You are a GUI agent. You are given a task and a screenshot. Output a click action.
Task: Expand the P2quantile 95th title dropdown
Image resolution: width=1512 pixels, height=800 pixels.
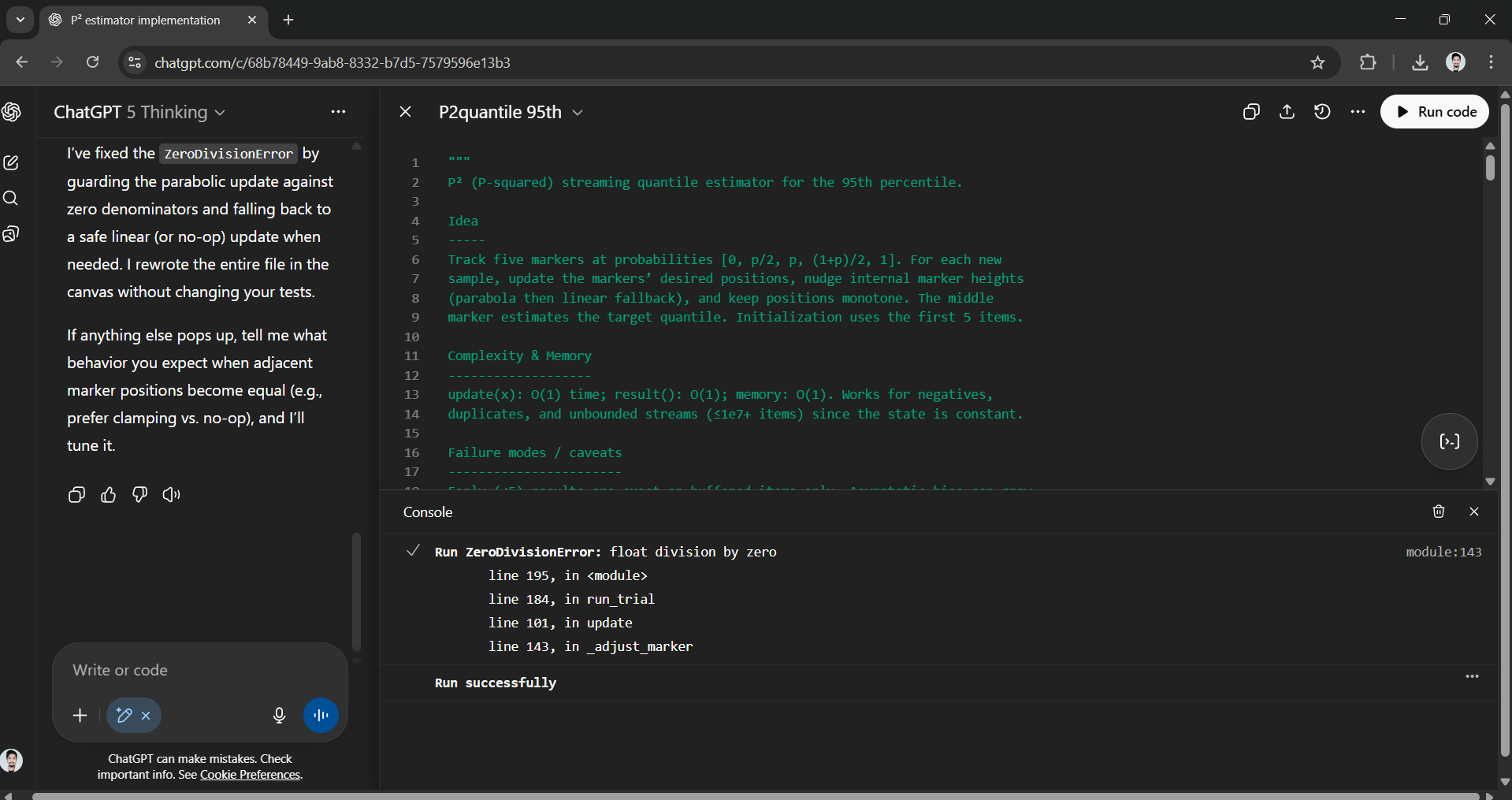(511, 112)
